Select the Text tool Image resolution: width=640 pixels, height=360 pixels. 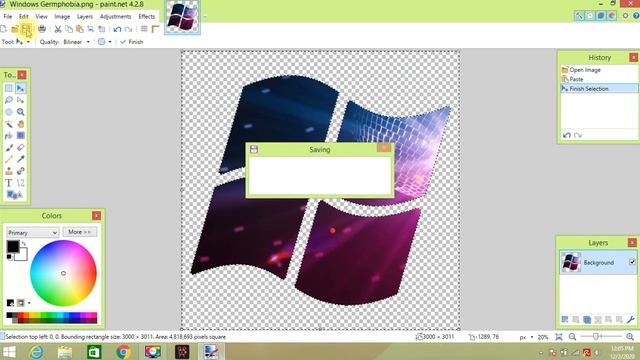(9, 183)
